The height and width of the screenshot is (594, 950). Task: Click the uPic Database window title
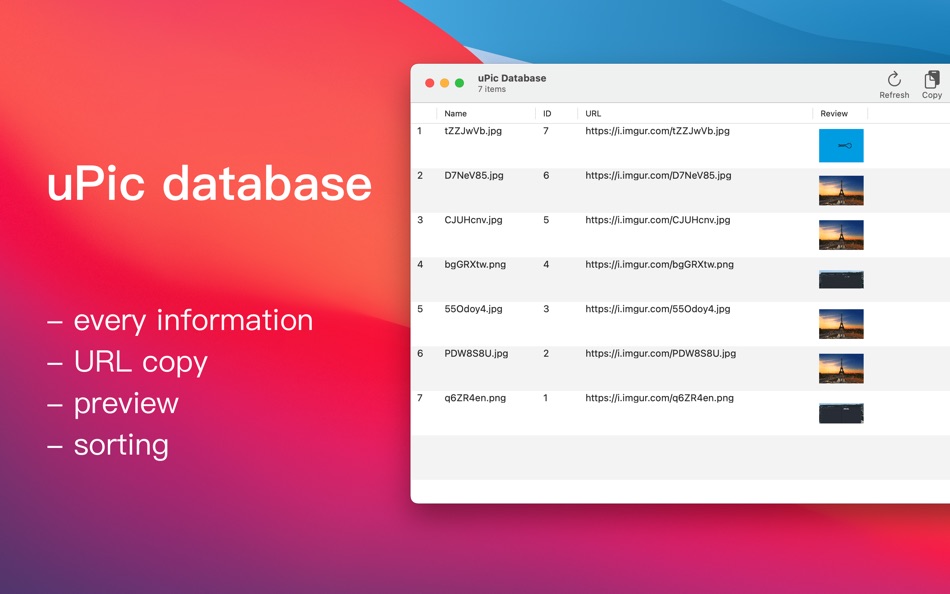(512, 78)
